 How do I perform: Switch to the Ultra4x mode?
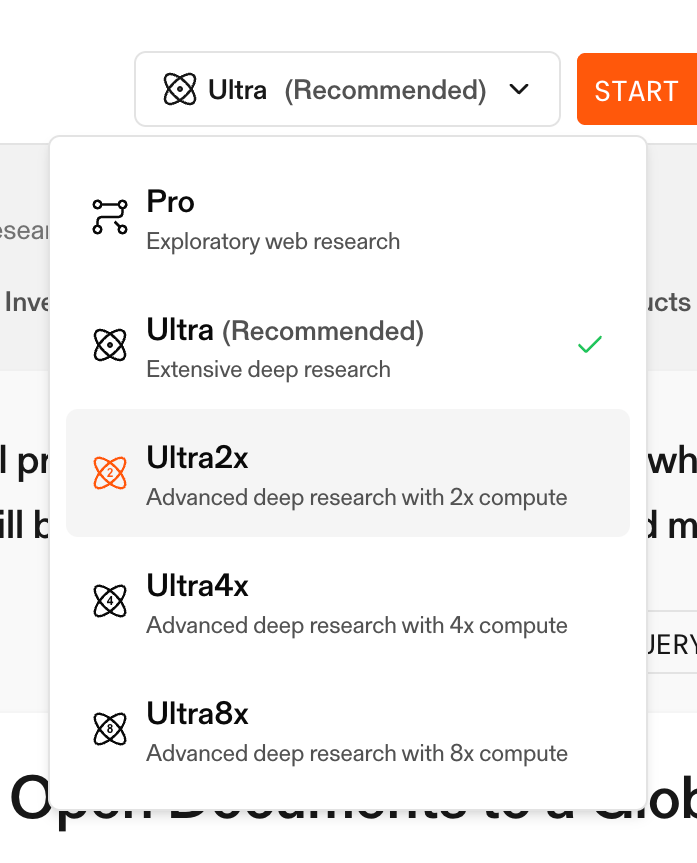click(x=197, y=586)
